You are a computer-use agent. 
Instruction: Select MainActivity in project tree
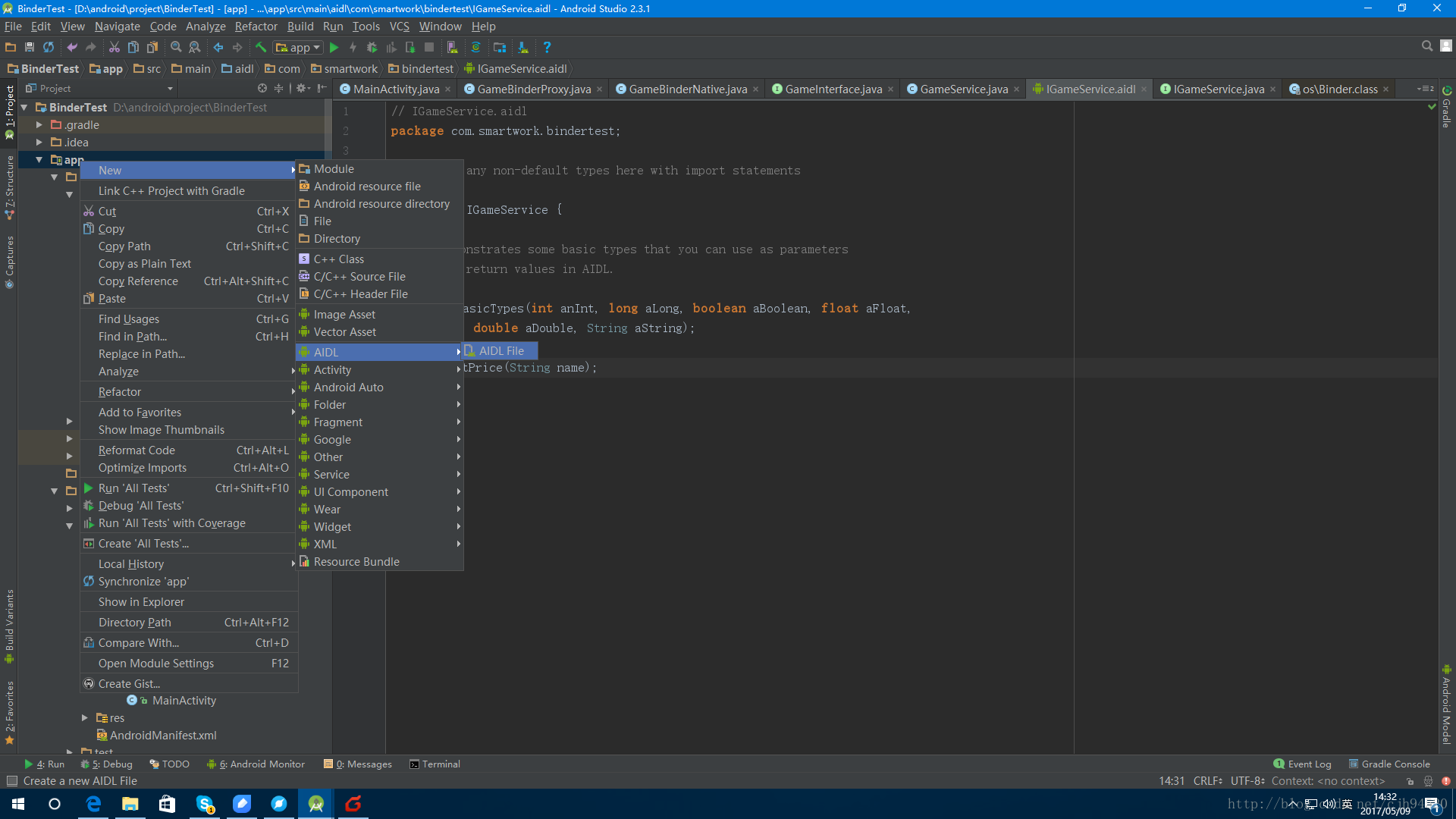[x=184, y=700]
